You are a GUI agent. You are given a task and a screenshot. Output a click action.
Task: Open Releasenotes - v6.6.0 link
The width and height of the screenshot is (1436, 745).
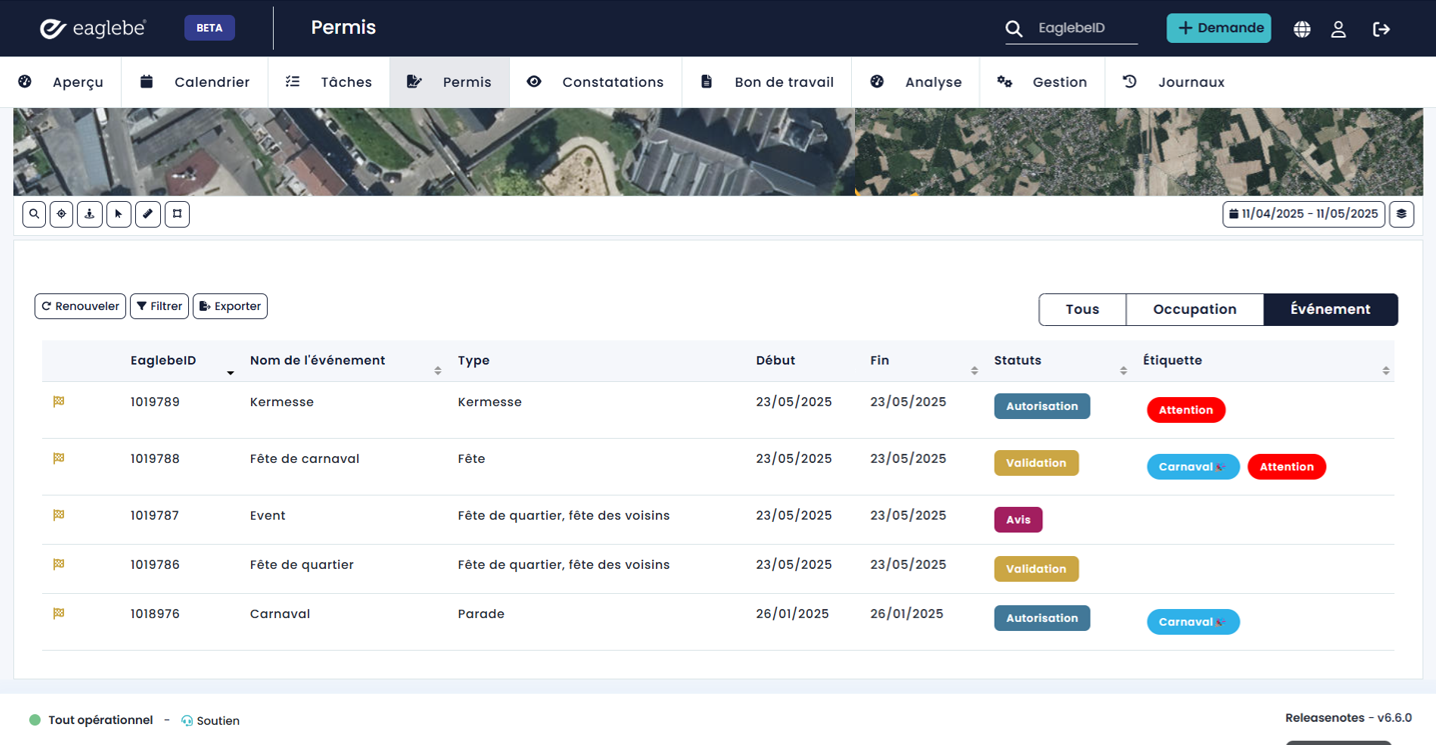coord(1348,718)
